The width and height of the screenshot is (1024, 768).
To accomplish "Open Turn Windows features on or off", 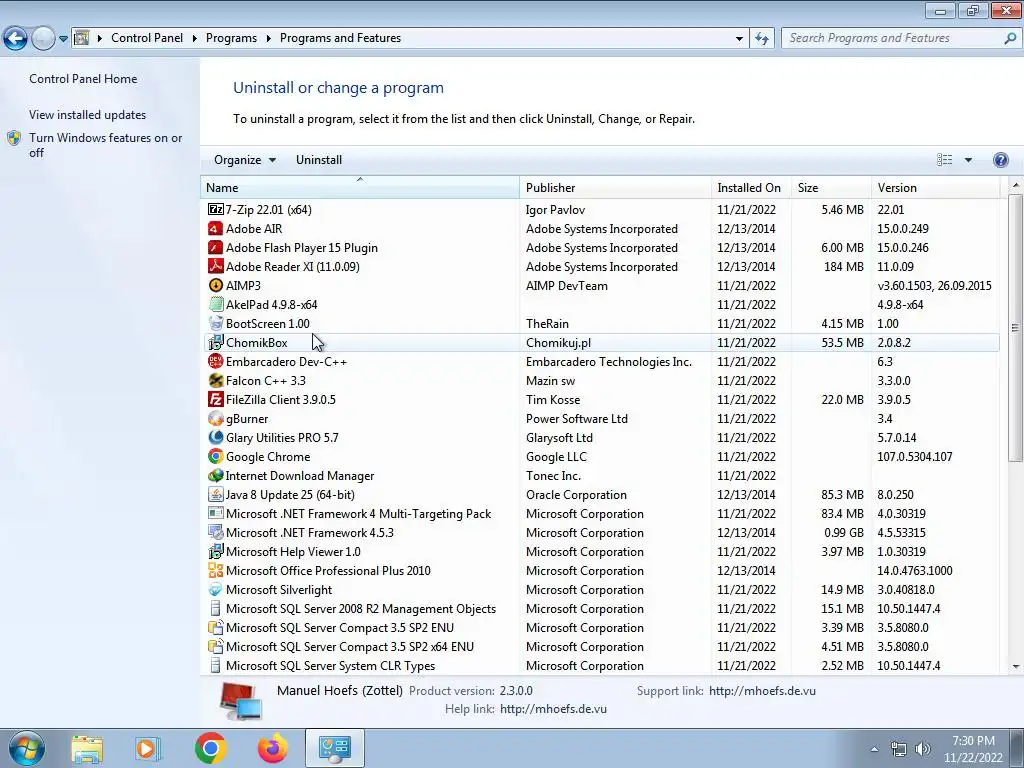I will tap(106, 145).
